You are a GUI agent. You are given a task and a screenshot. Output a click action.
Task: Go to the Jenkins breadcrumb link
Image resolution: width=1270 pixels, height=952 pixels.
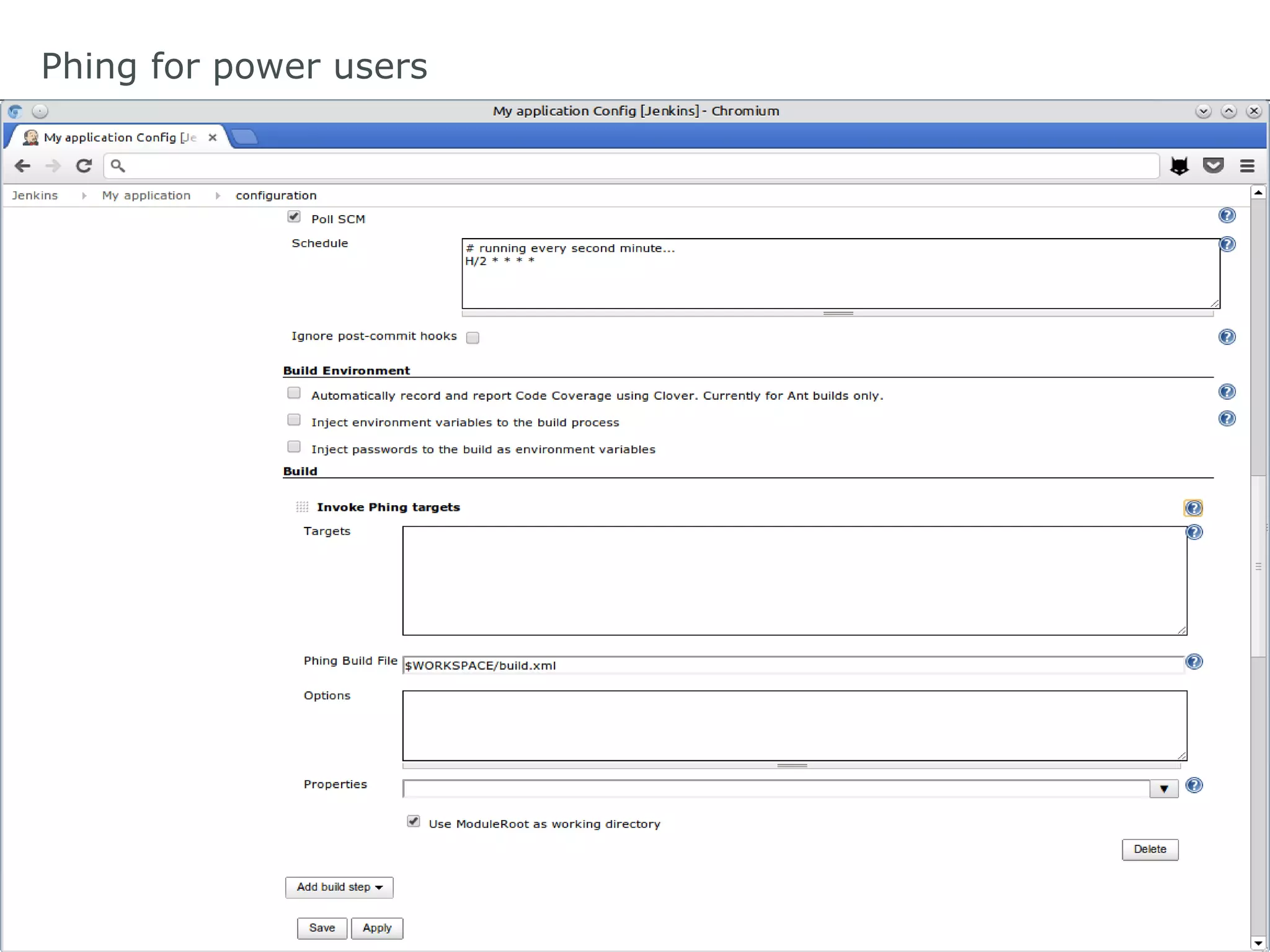pyautogui.click(x=35, y=196)
